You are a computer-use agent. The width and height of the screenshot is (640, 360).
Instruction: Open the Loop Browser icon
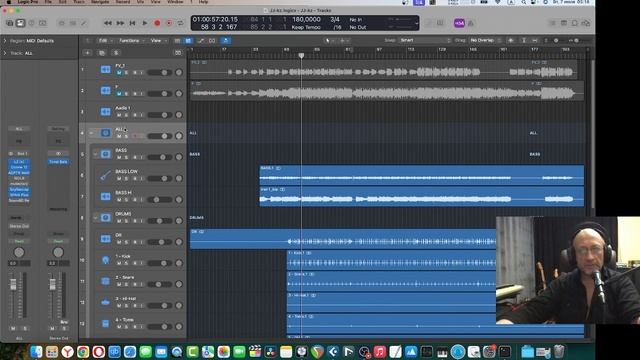575,23
